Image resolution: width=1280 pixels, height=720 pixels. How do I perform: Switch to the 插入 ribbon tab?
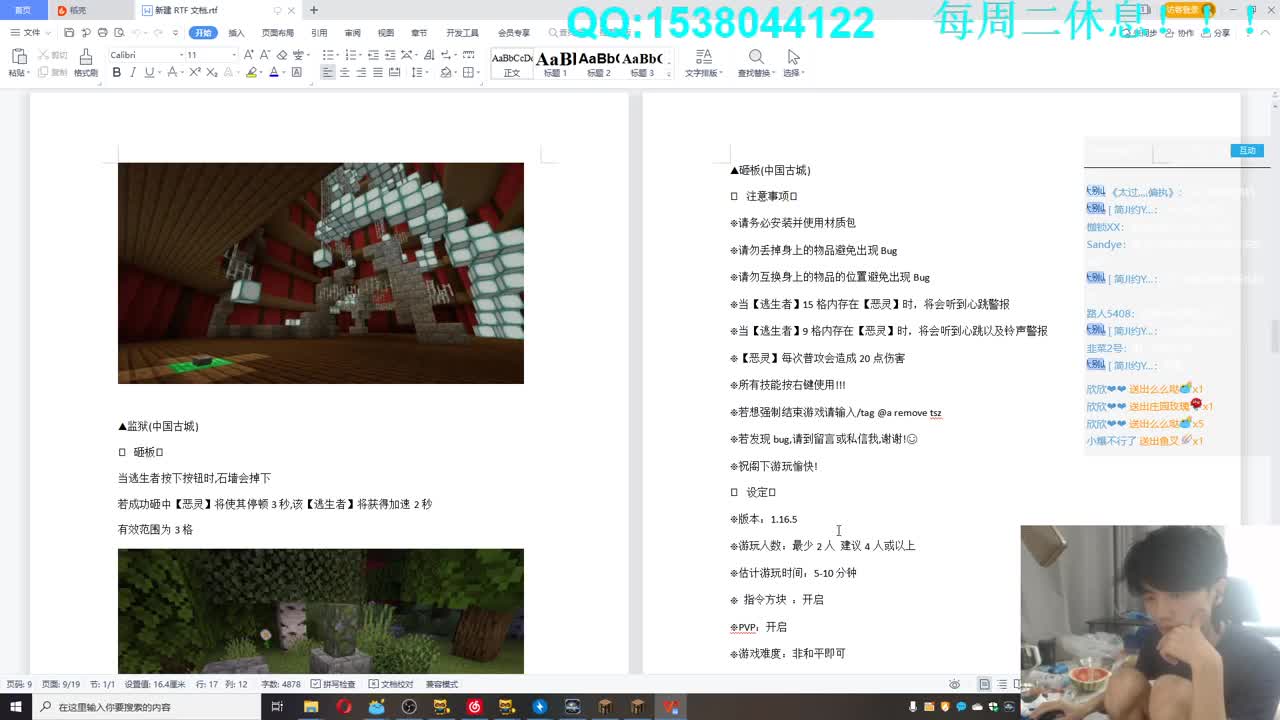[x=236, y=33]
